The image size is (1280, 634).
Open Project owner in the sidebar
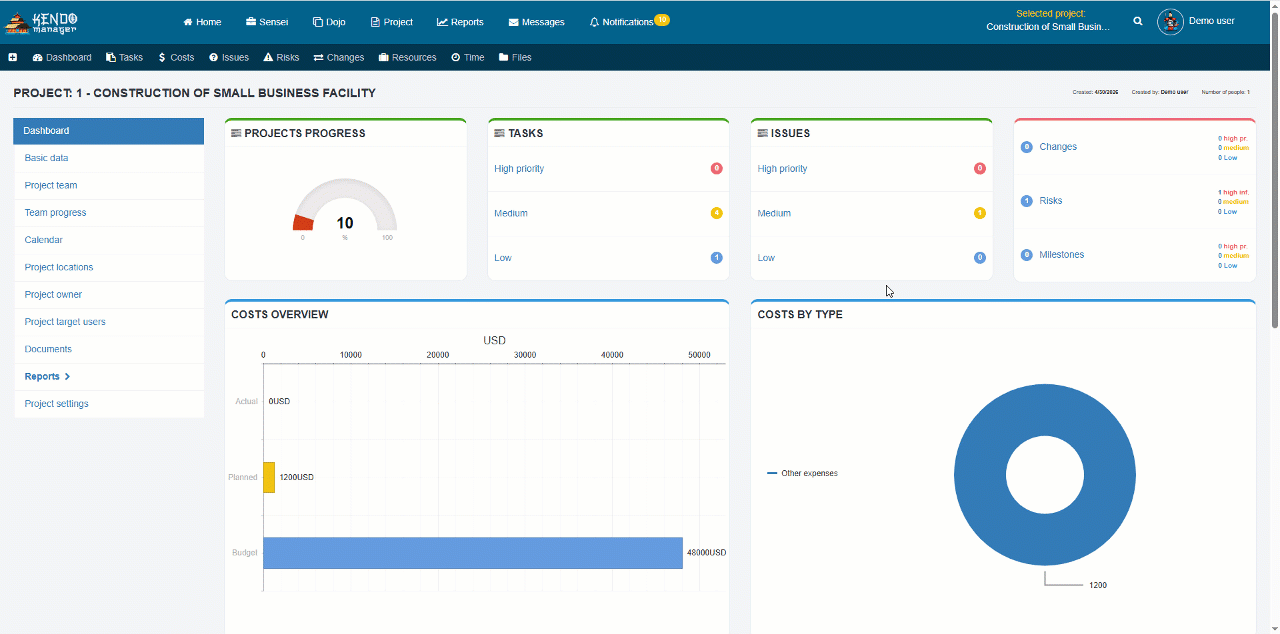click(109, 294)
